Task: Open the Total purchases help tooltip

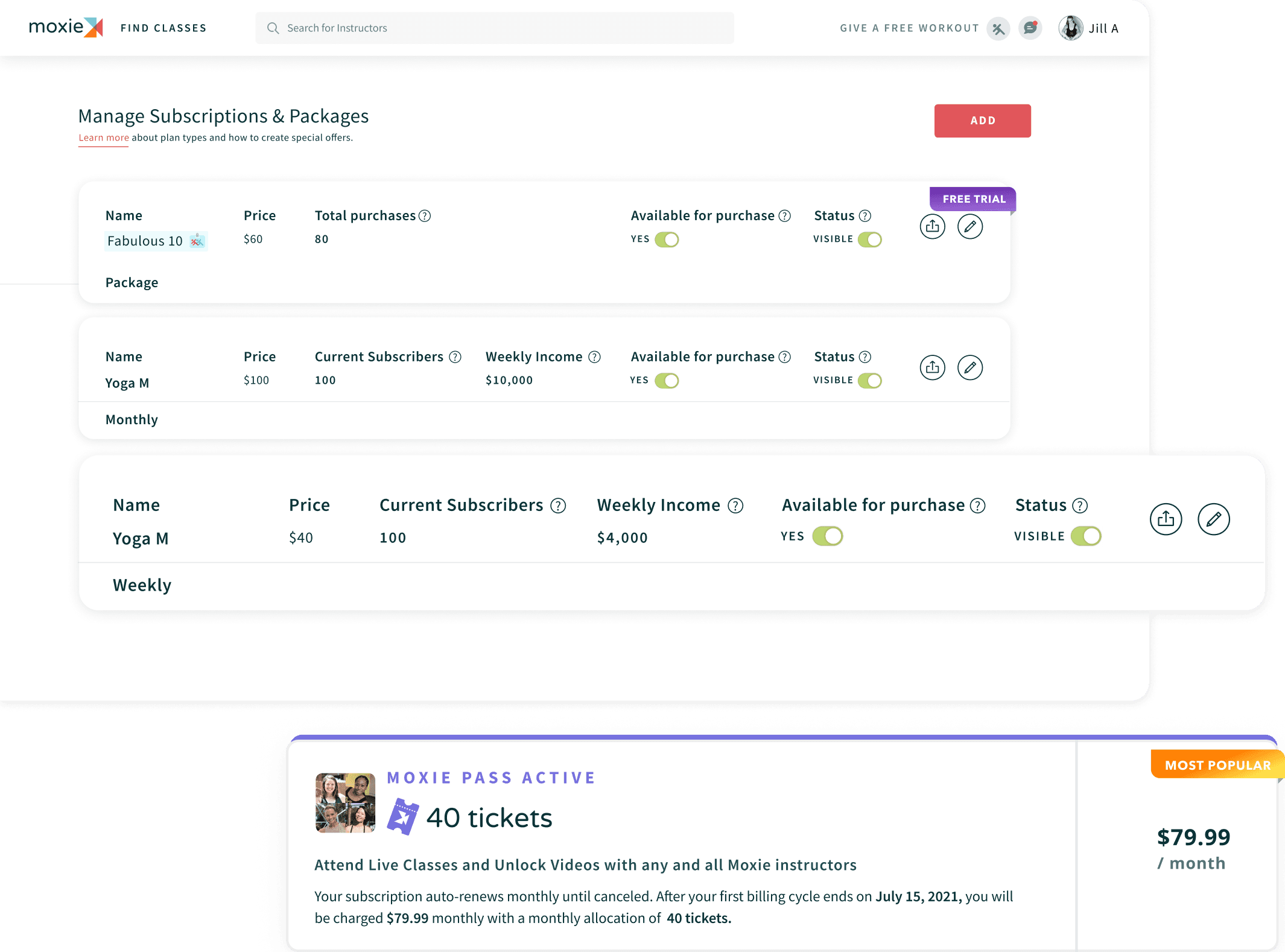Action: (424, 215)
